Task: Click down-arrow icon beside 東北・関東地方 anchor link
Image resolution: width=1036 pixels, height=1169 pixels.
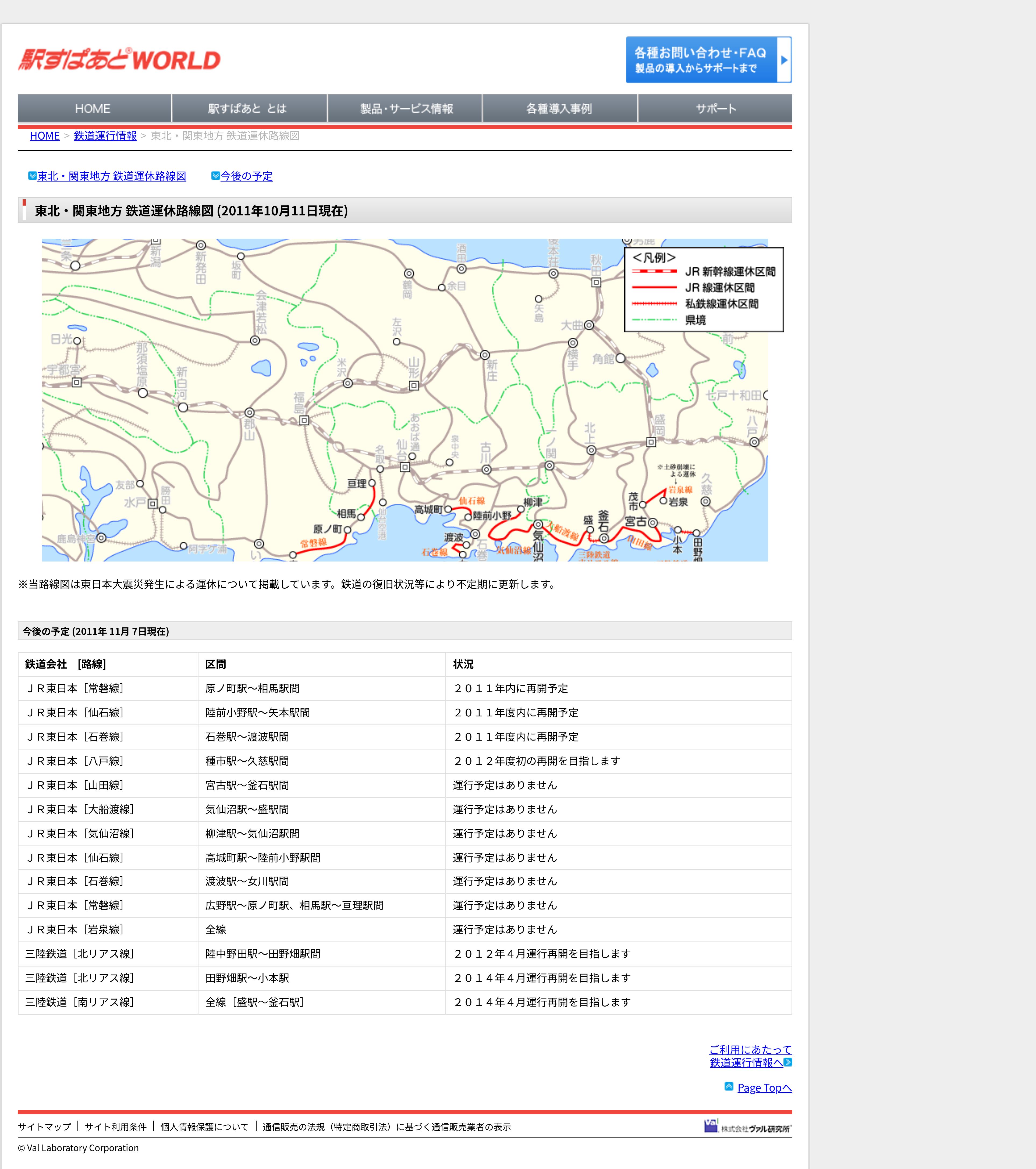Action: [x=33, y=176]
